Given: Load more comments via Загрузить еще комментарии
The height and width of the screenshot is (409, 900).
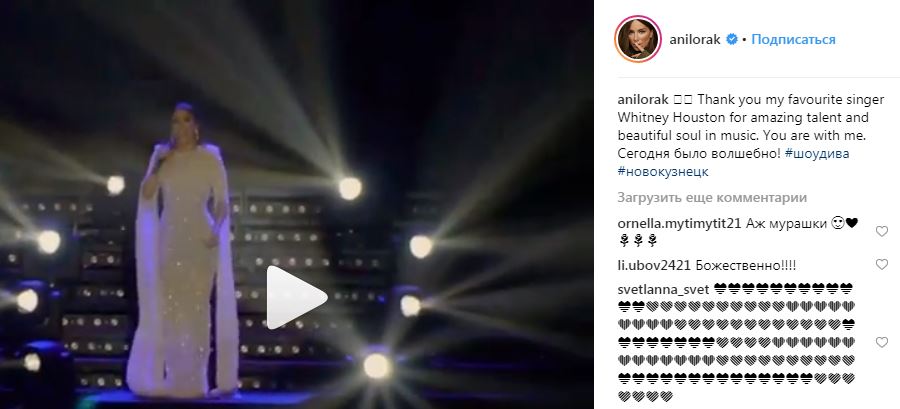Looking at the screenshot, I should click(x=712, y=198).
